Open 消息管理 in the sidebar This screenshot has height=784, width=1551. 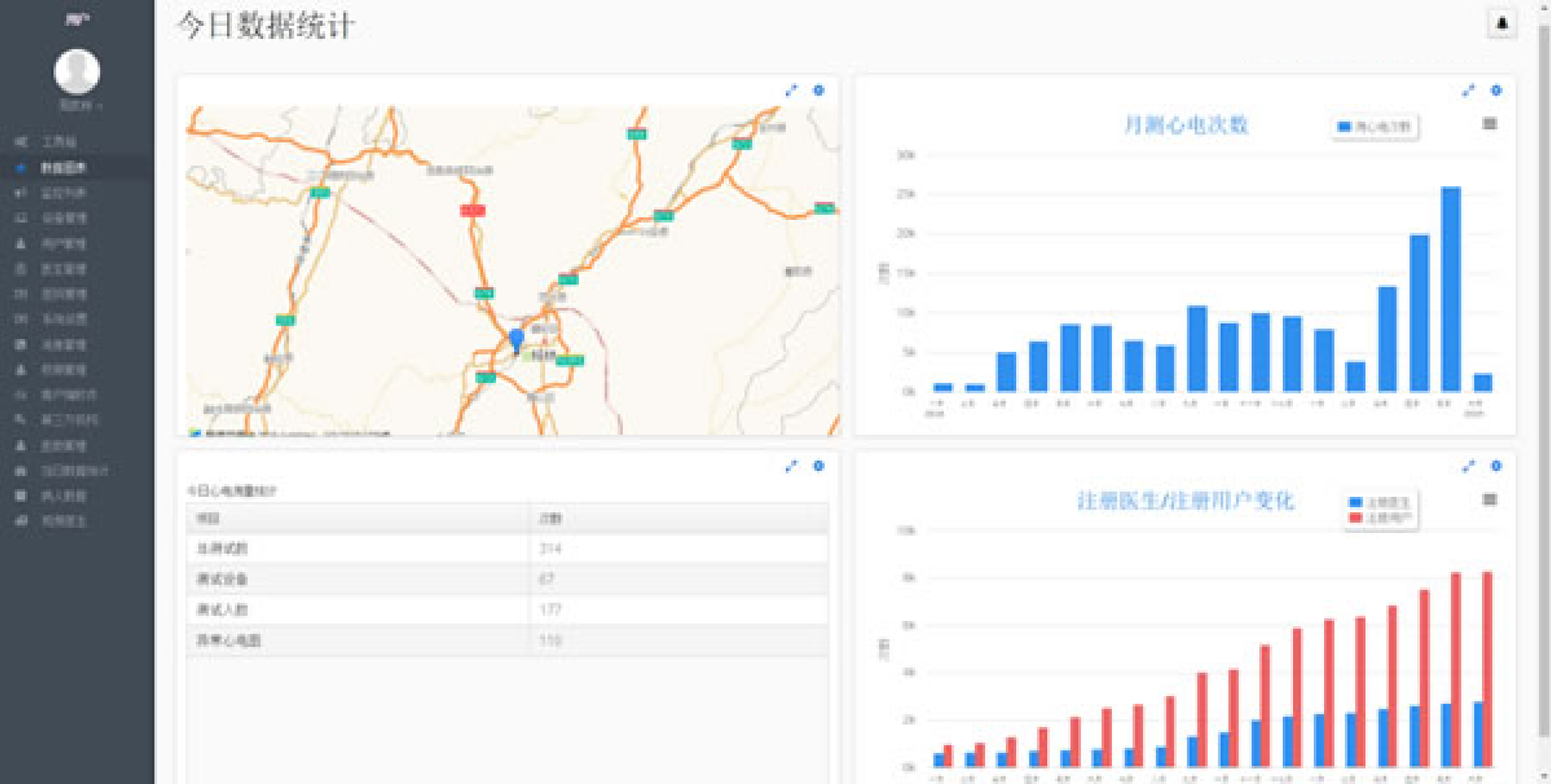77,345
